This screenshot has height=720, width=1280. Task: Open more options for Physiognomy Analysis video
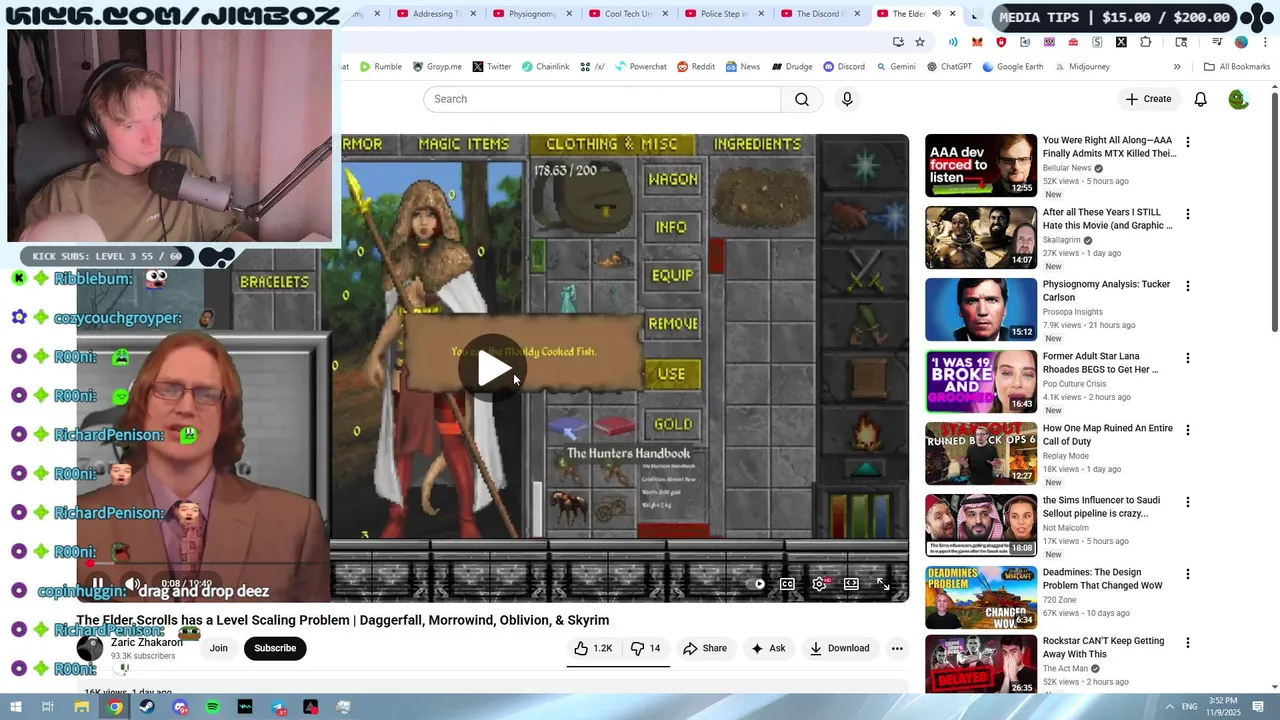point(1187,286)
